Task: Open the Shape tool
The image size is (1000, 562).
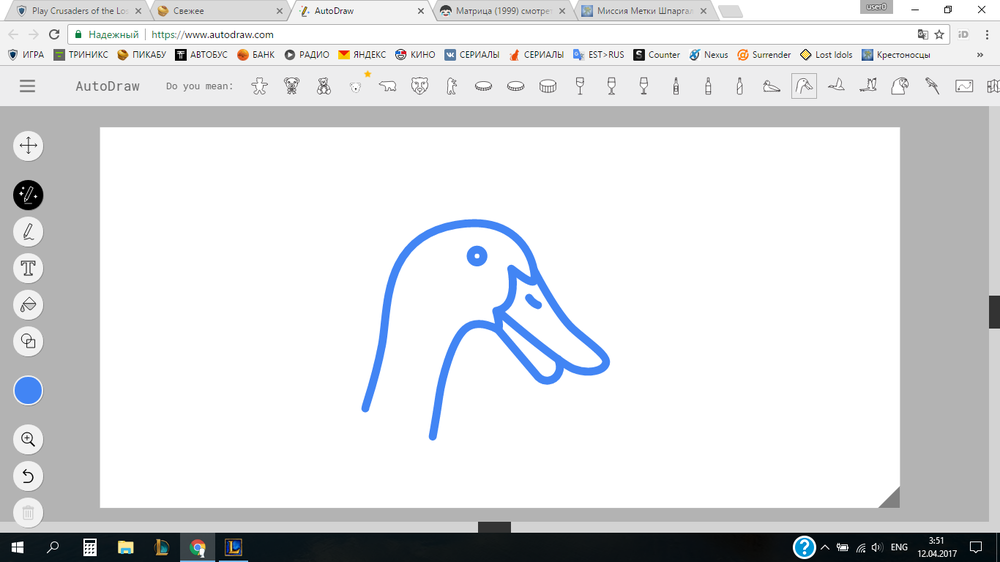Action: 28,341
